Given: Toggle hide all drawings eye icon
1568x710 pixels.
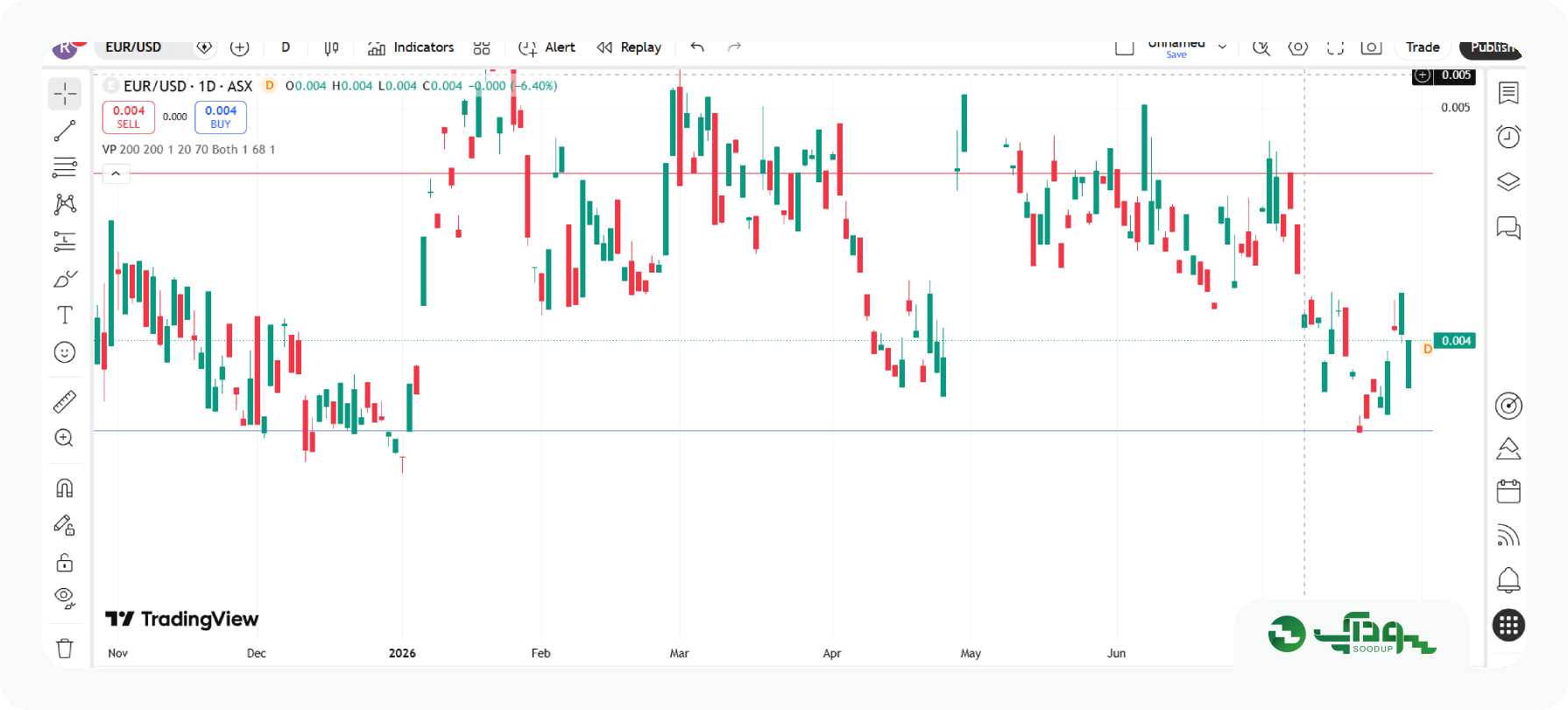Looking at the screenshot, I should (x=65, y=599).
